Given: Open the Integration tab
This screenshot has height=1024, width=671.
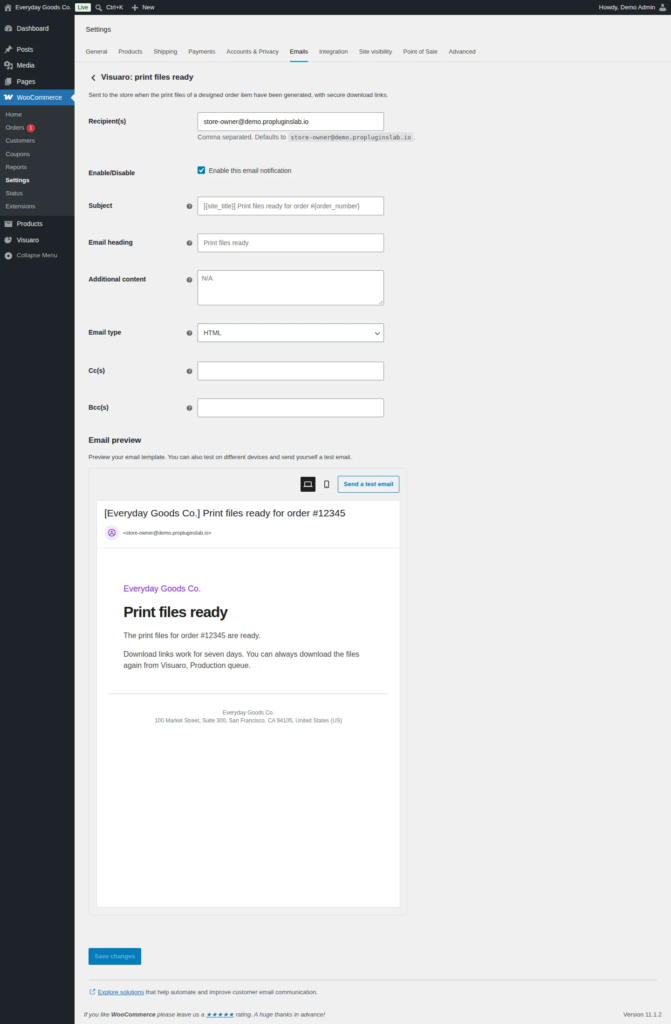Looking at the screenshot, I should [x=333, y=52].
